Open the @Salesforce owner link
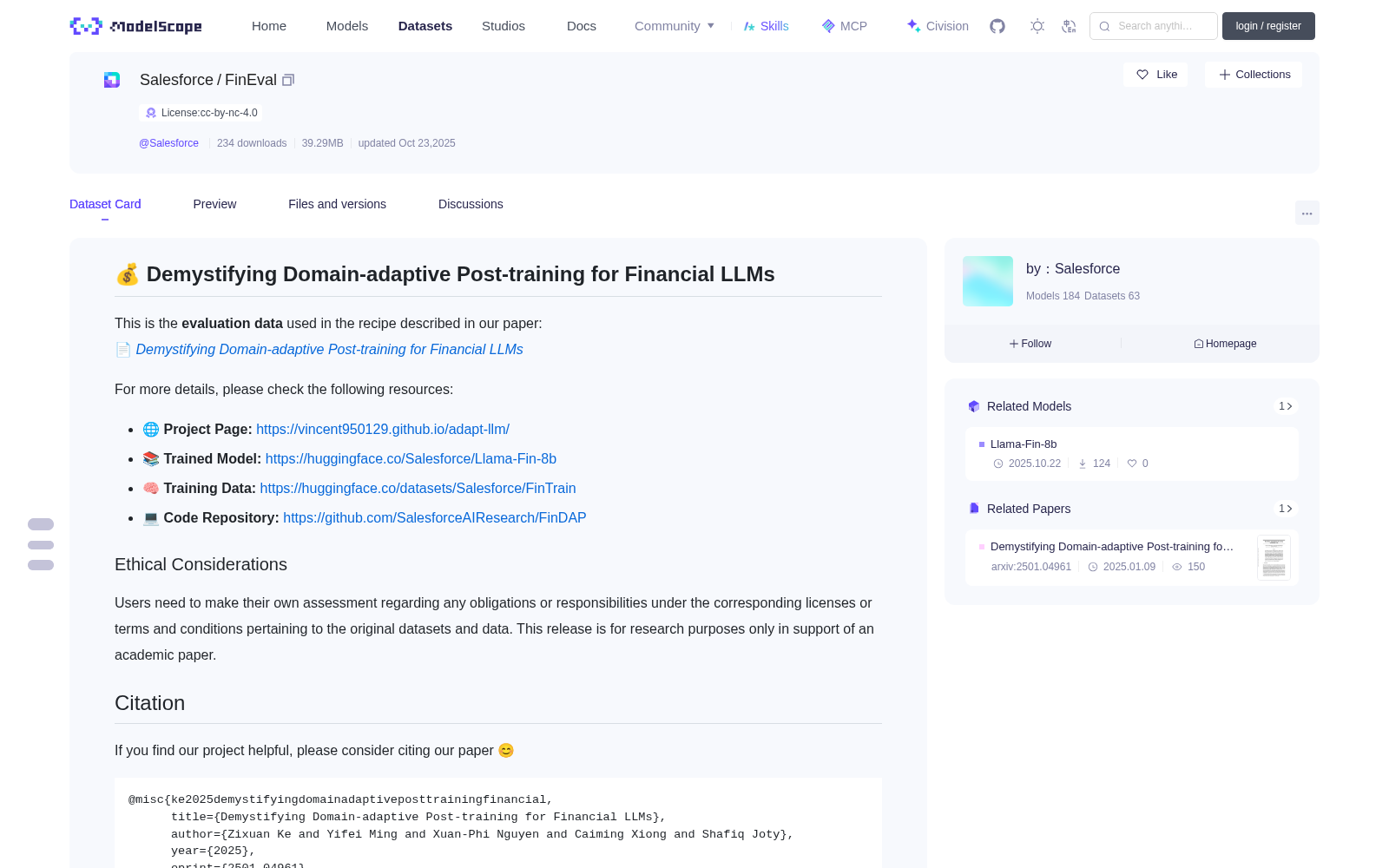The image size is (1389, 868). [x=168, y=143]
